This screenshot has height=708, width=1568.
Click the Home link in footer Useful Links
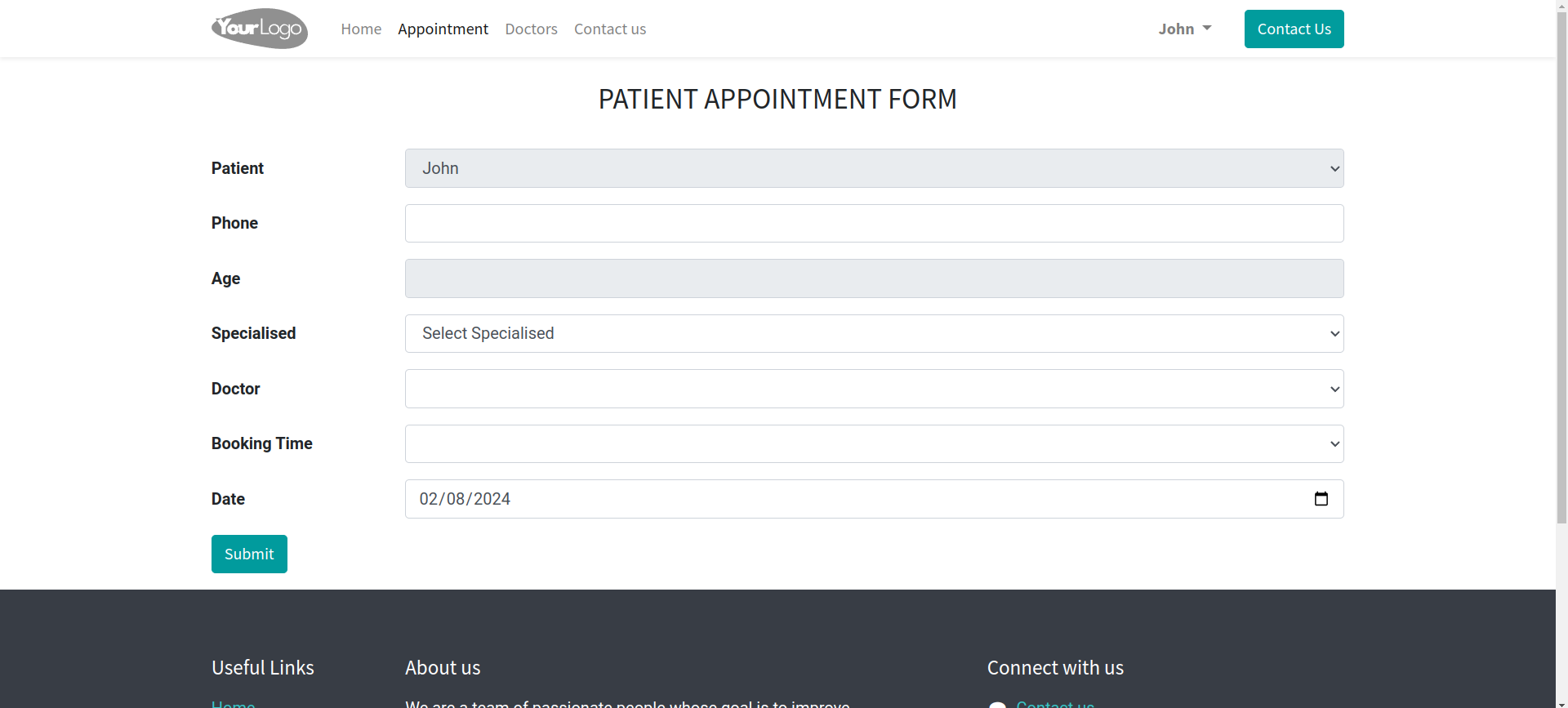pos(234,704)
